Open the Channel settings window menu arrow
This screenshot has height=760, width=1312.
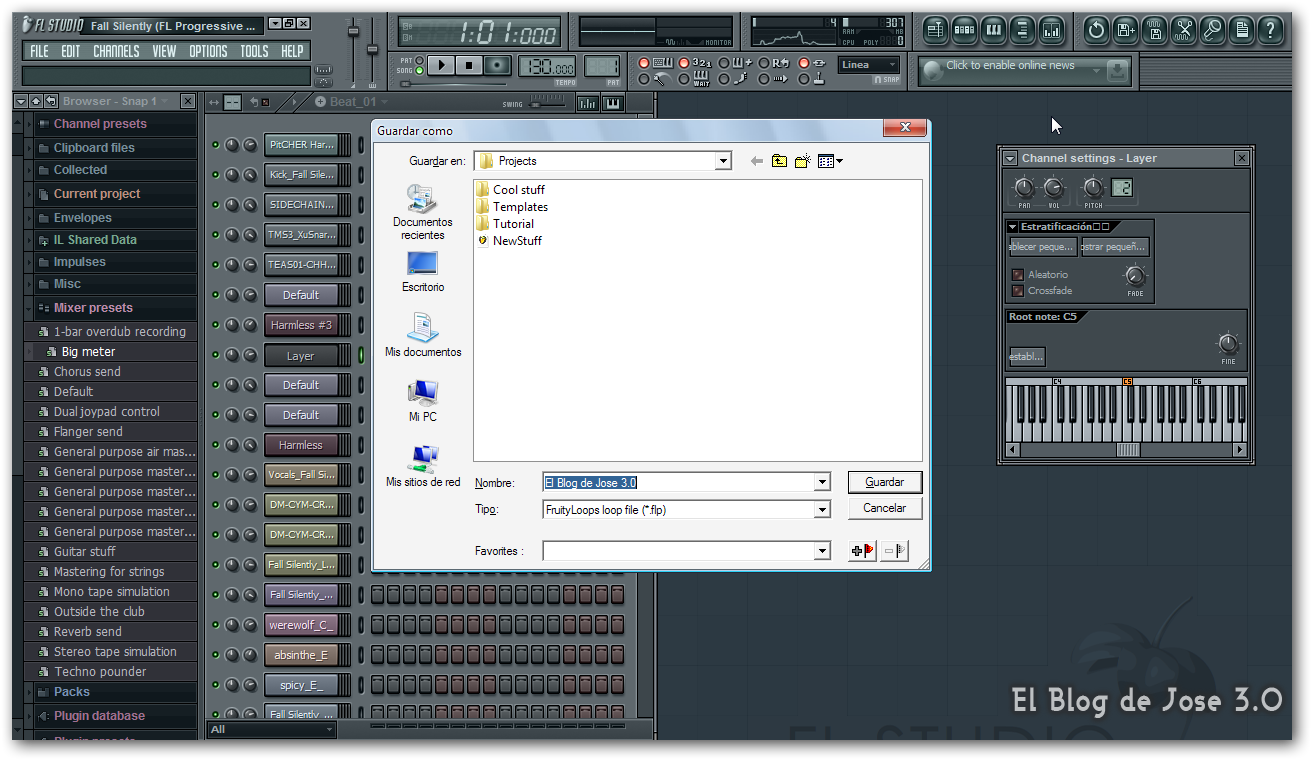tap(1010, 158)
